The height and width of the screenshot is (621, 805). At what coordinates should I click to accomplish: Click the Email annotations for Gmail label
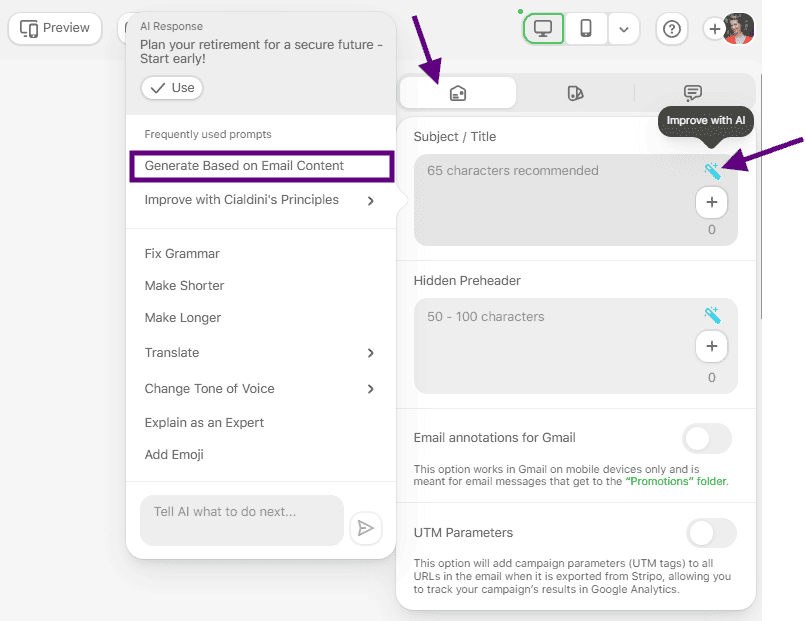click(x=494, y=438)
